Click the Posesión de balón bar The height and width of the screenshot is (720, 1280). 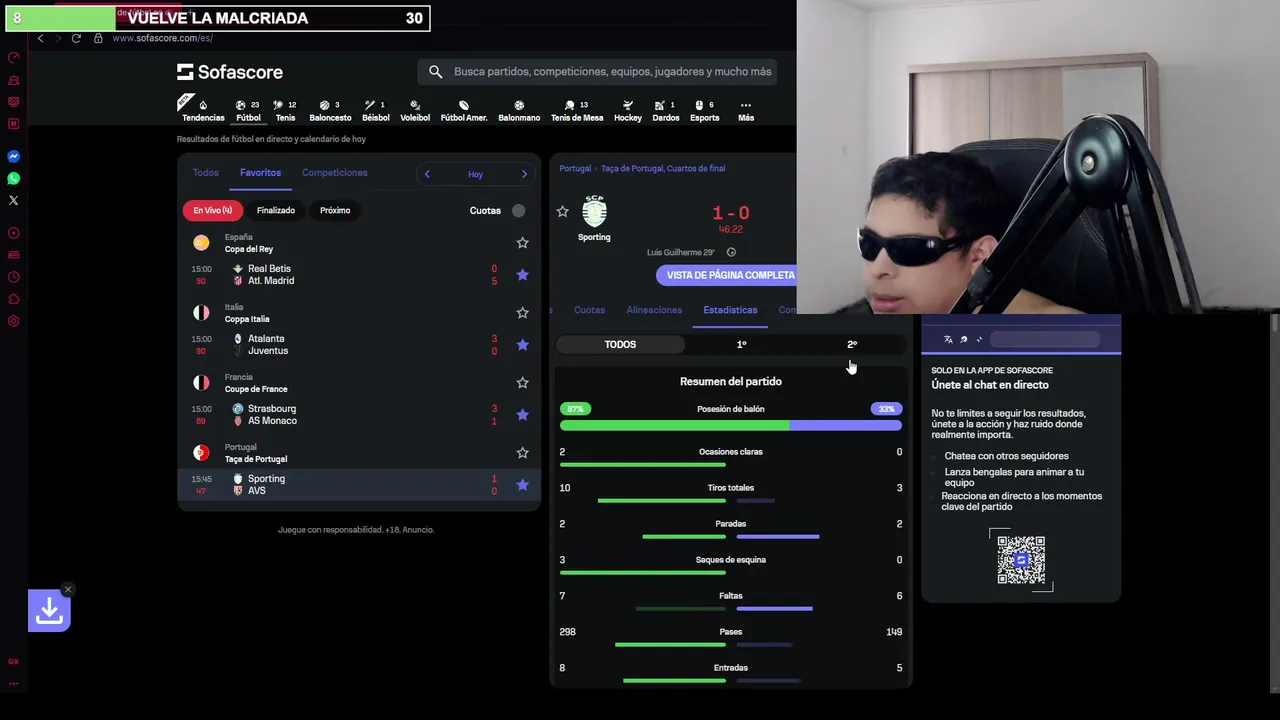click(x=730, y=425)
